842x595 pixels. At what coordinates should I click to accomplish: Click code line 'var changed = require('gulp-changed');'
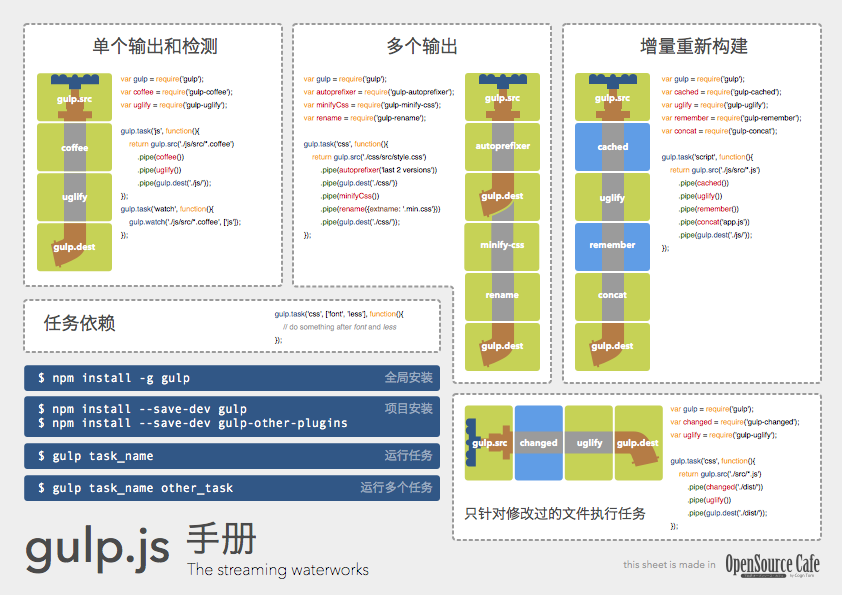(x=735, y=422)
